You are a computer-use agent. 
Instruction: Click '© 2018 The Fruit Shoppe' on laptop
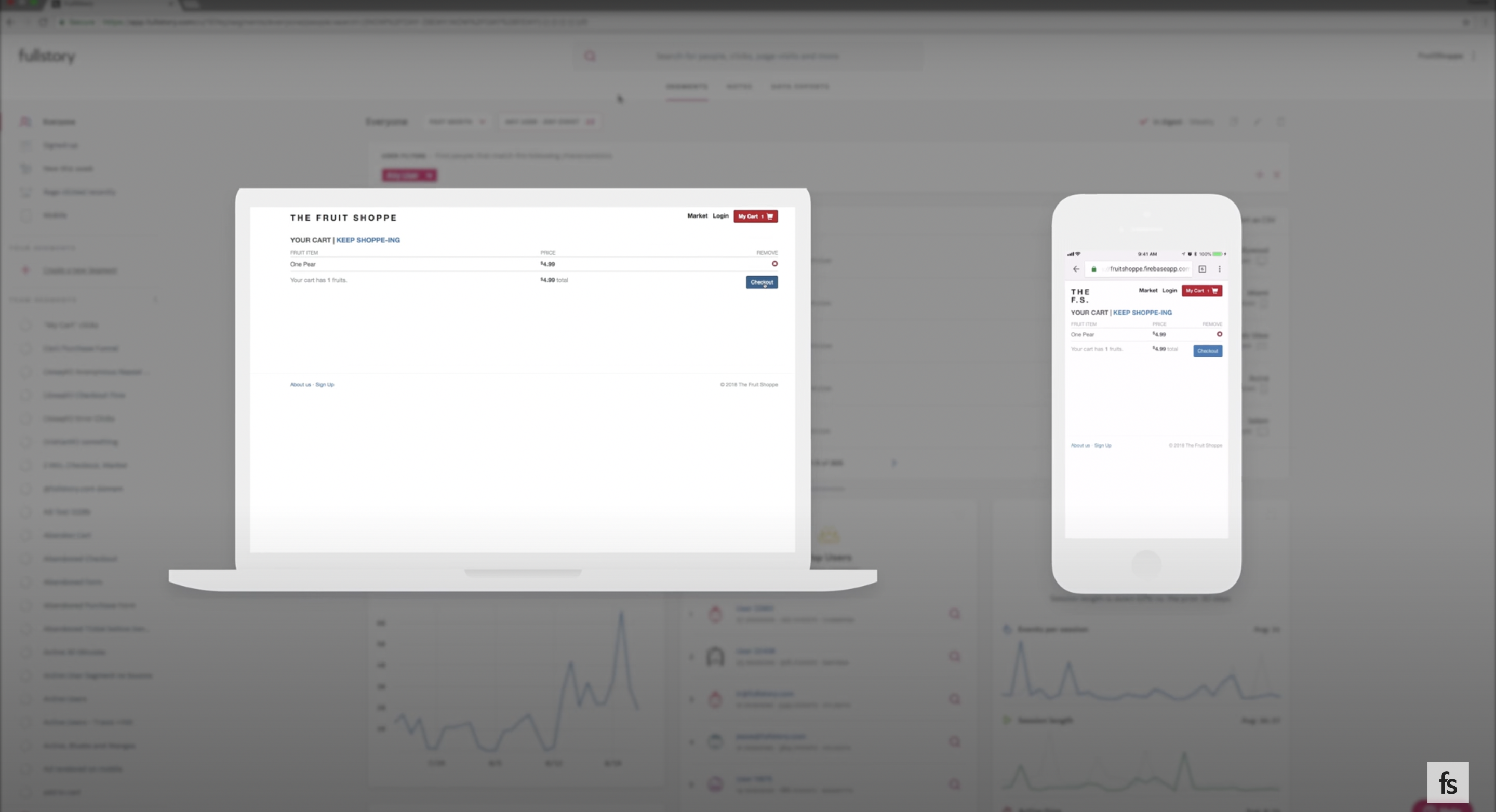pyautogui.click(x=749, y=384)
